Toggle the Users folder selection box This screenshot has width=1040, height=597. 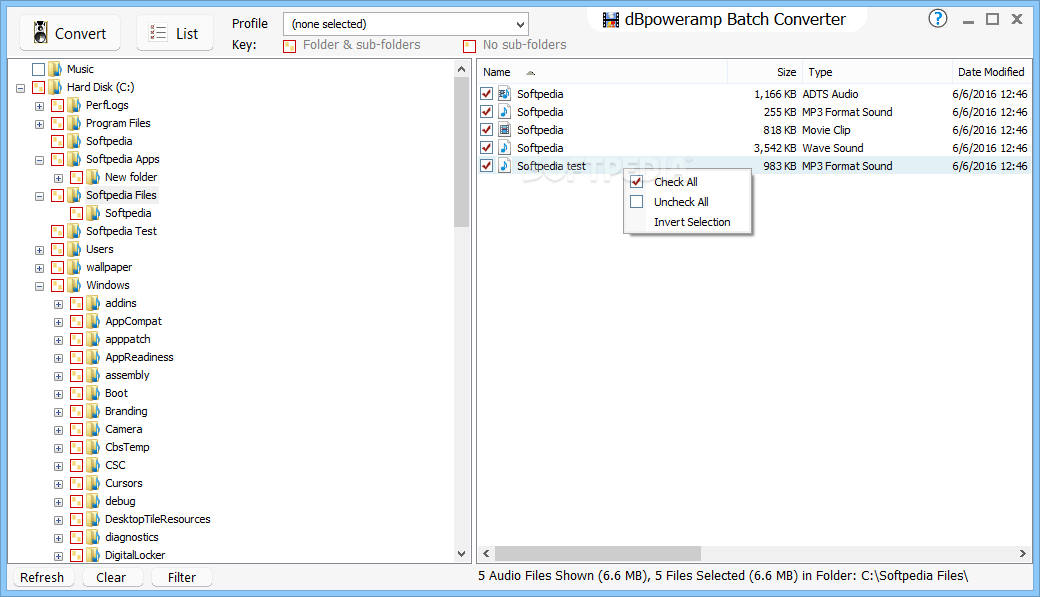click(x=58, y=249)
